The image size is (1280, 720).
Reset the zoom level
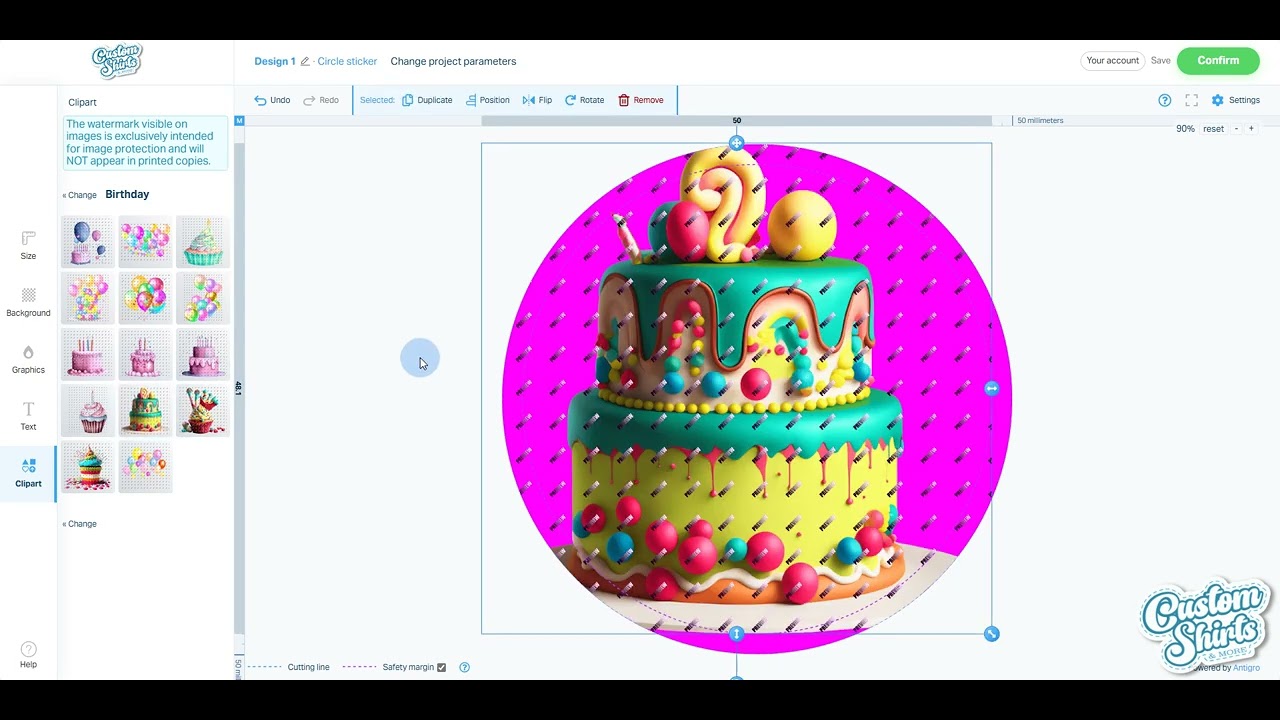pos(1213,129)
